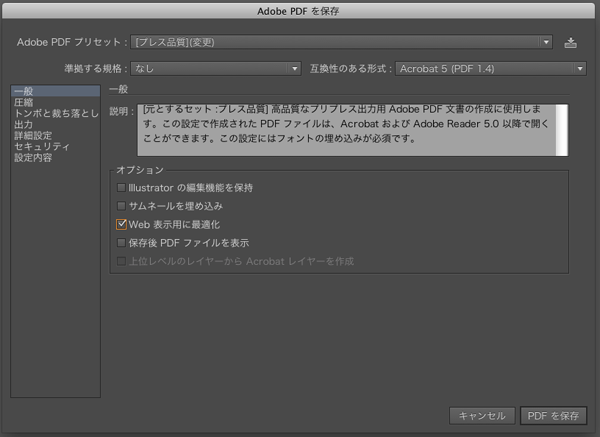Open the 準拠する規格 dropdown
Screen dimensions: 600x437
(x=216, y=68)
